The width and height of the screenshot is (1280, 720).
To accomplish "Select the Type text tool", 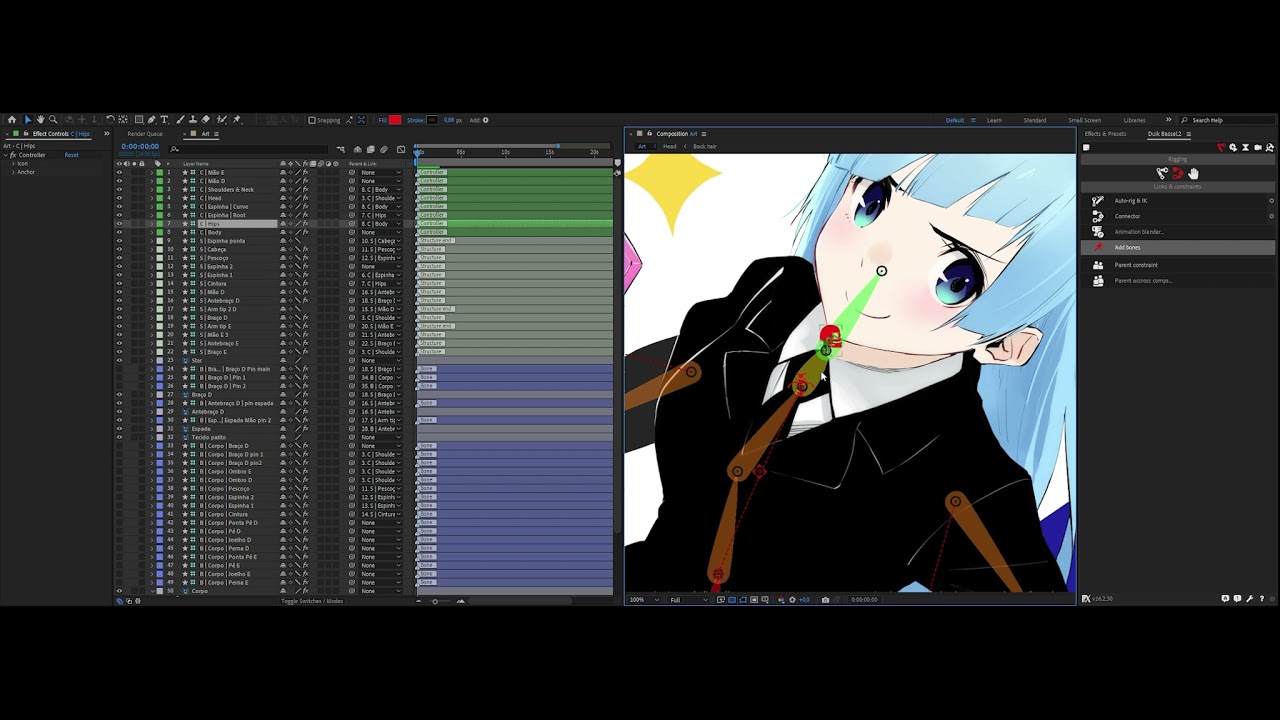I will coord(165,120).
